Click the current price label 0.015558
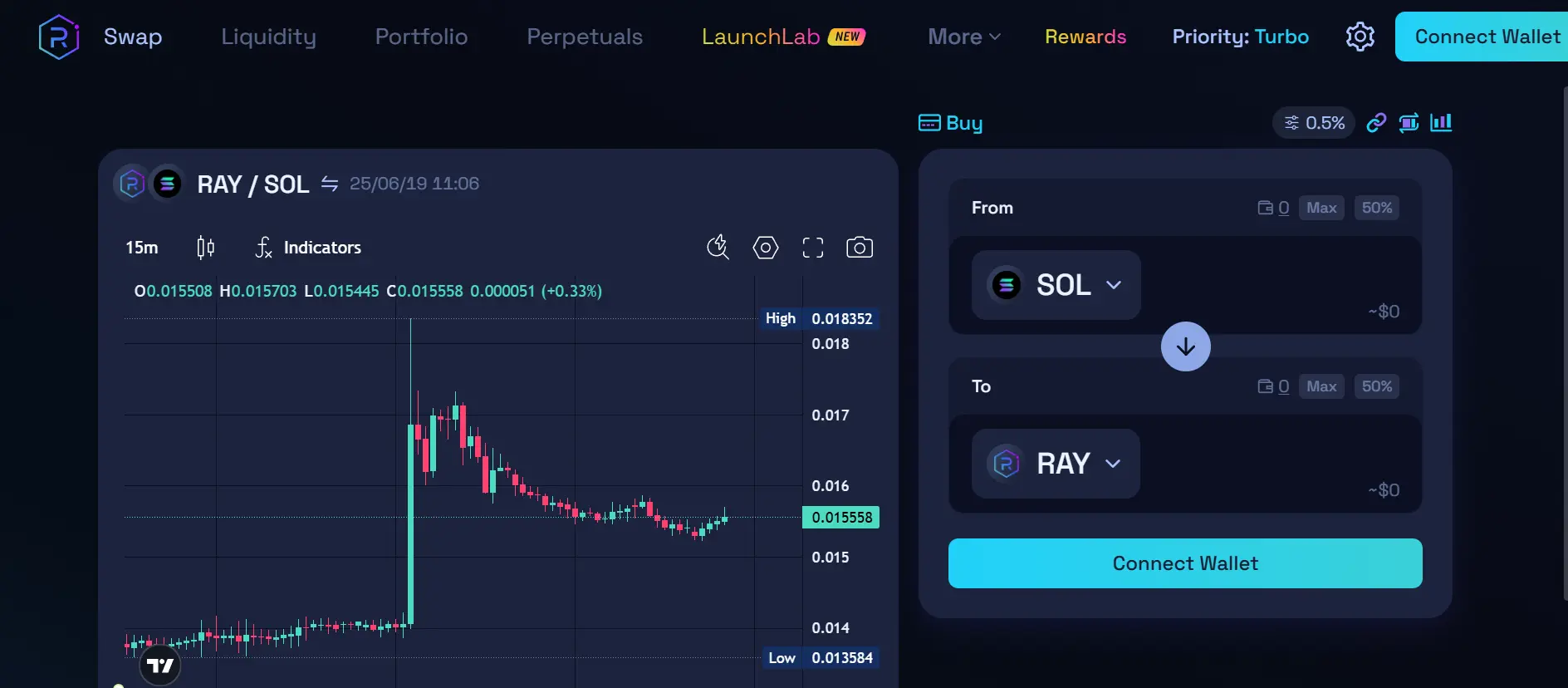This screenshot has width=1568, height=688. (841, 517)
